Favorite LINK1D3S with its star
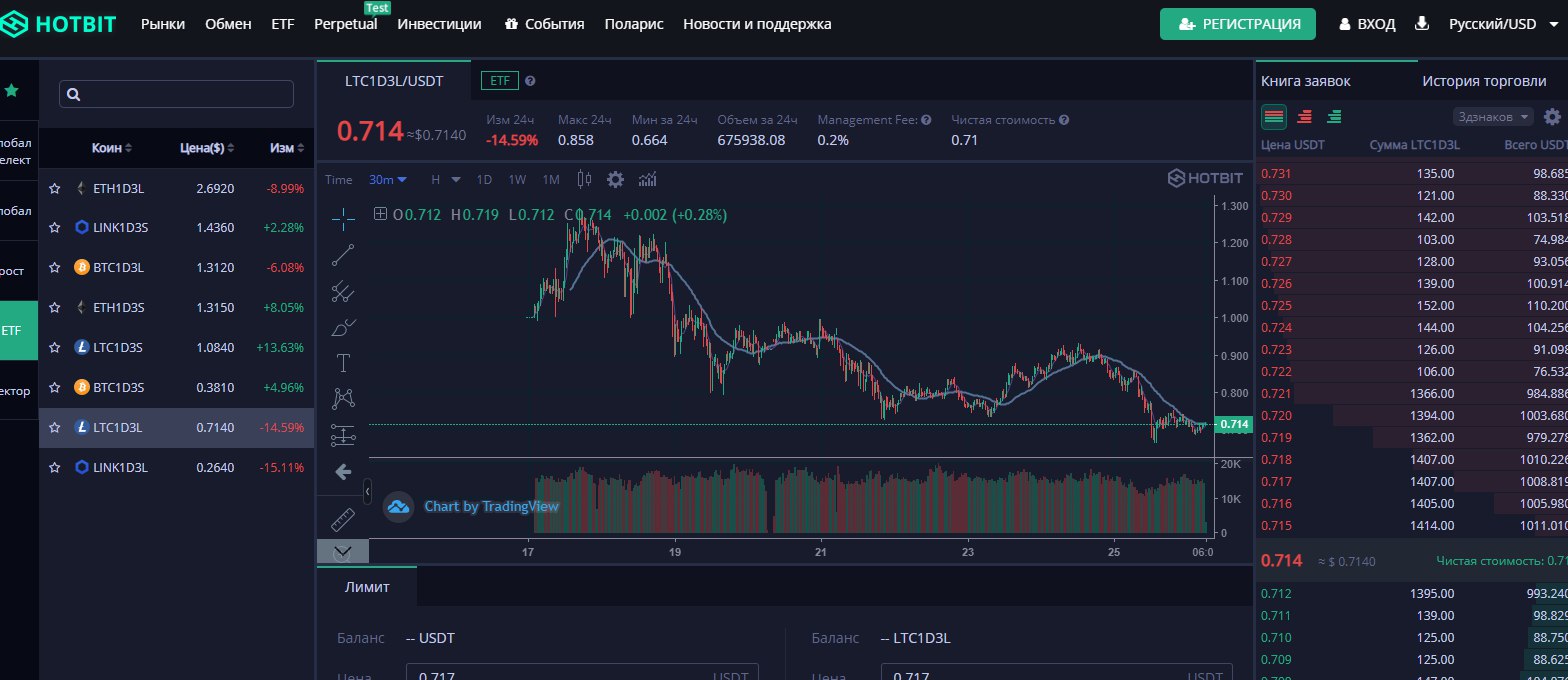 coord(55,228)
